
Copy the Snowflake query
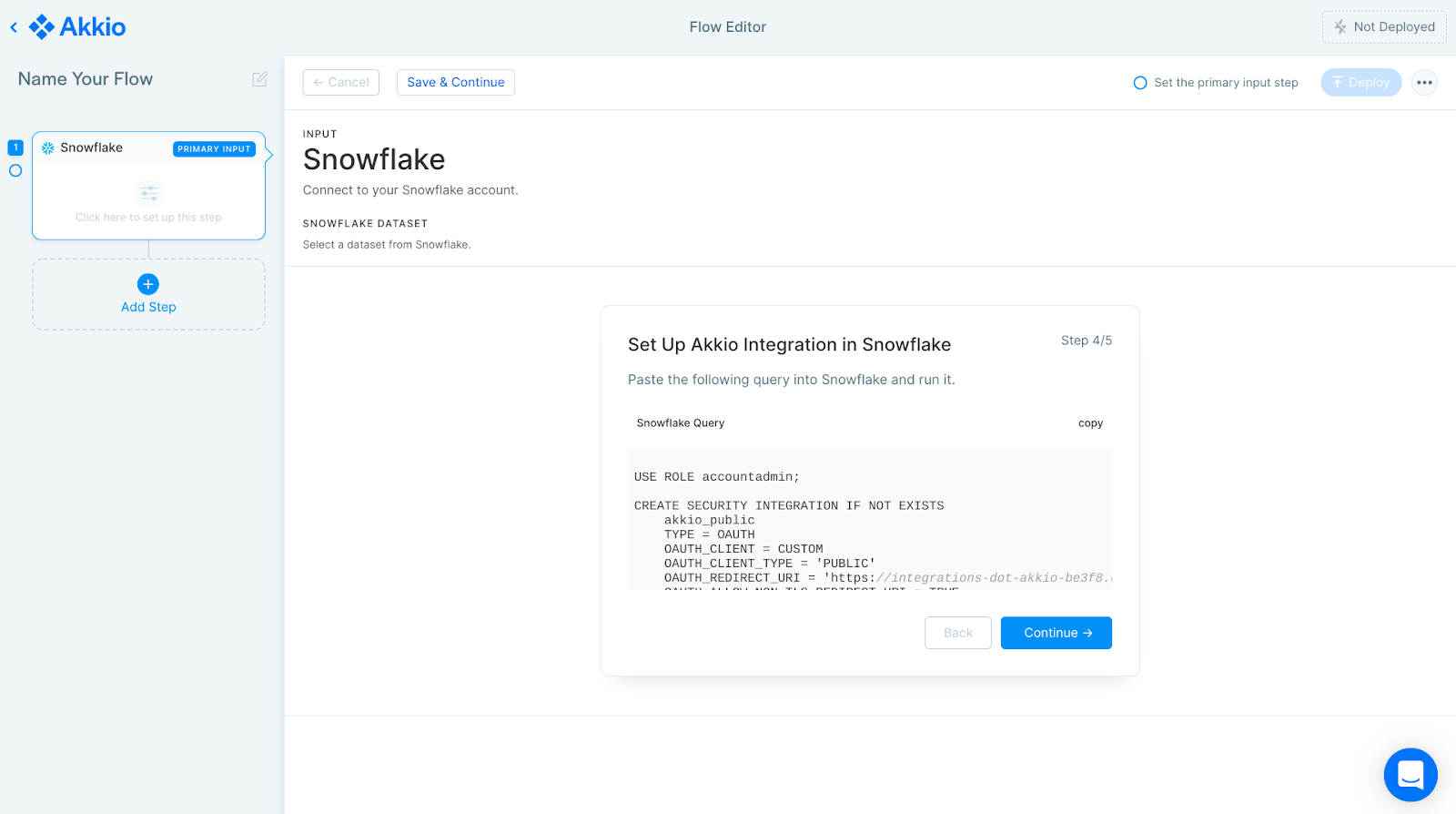tap(1090, 423)
